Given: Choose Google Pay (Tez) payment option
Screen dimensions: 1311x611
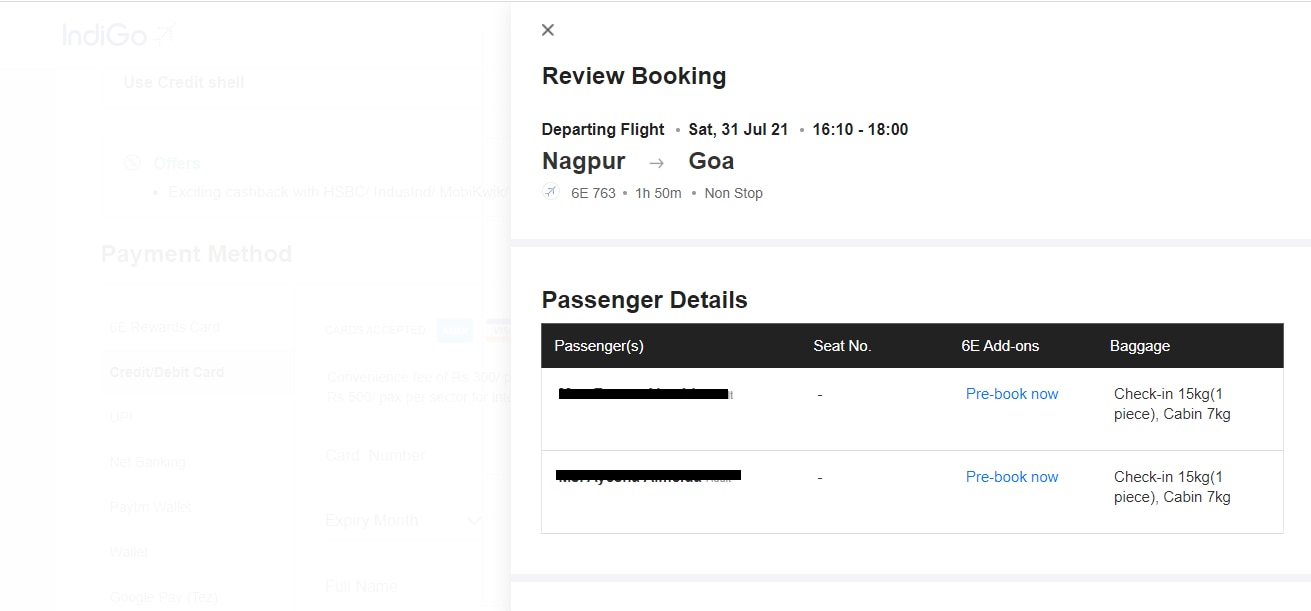Looking at the screenshot, I should point(163,597).
